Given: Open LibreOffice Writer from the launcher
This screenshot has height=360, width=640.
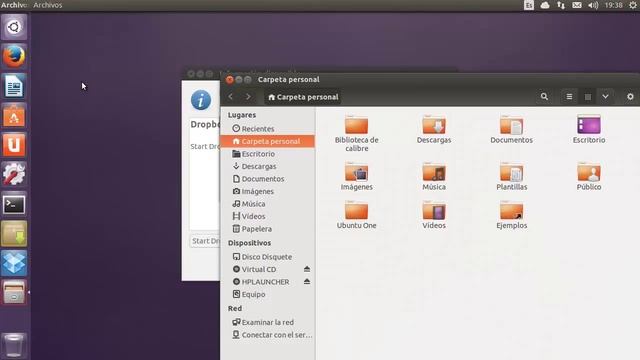Looking at the screenshot, I should [14, 86].
